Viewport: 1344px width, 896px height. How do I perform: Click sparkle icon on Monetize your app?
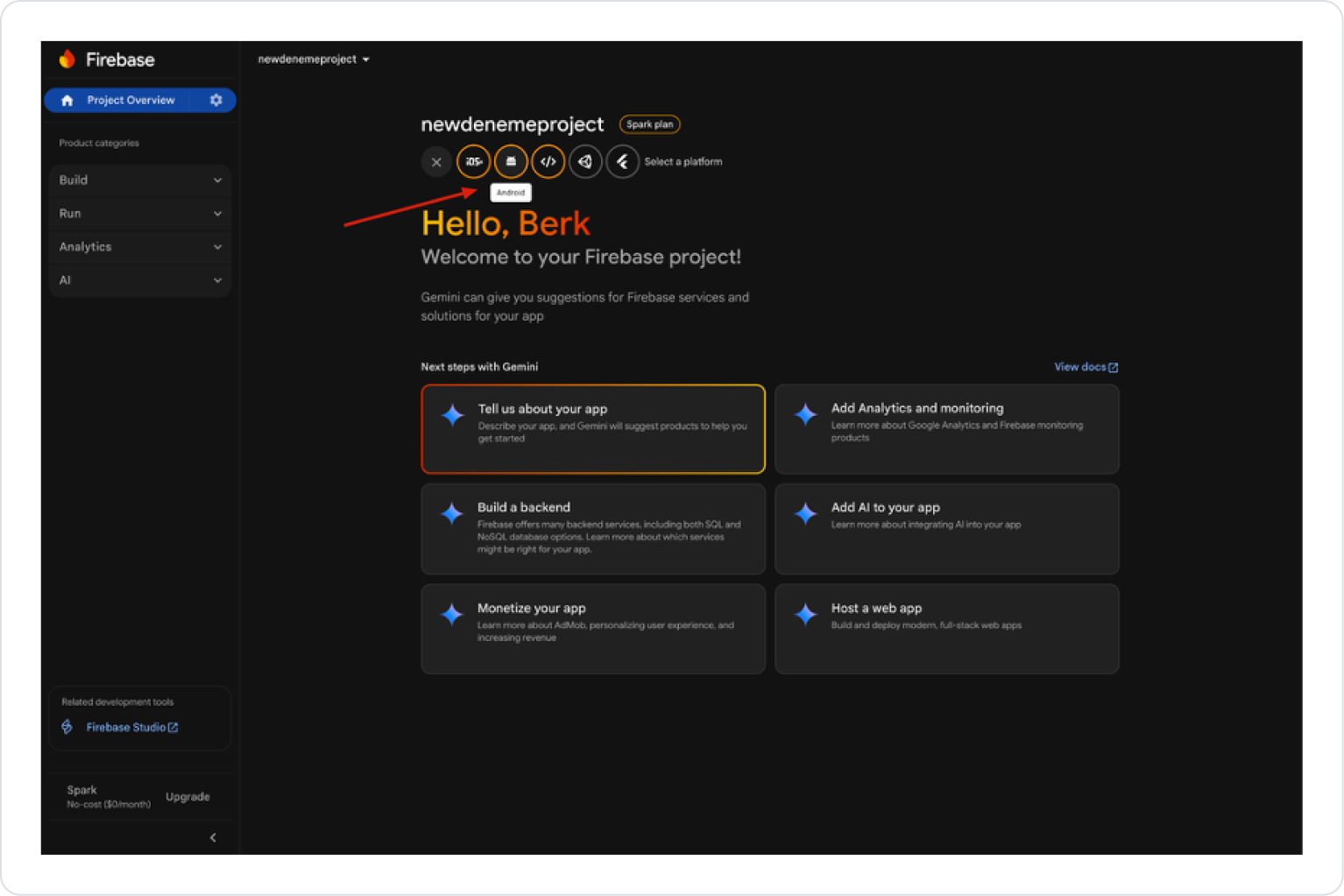coord(452,614)
